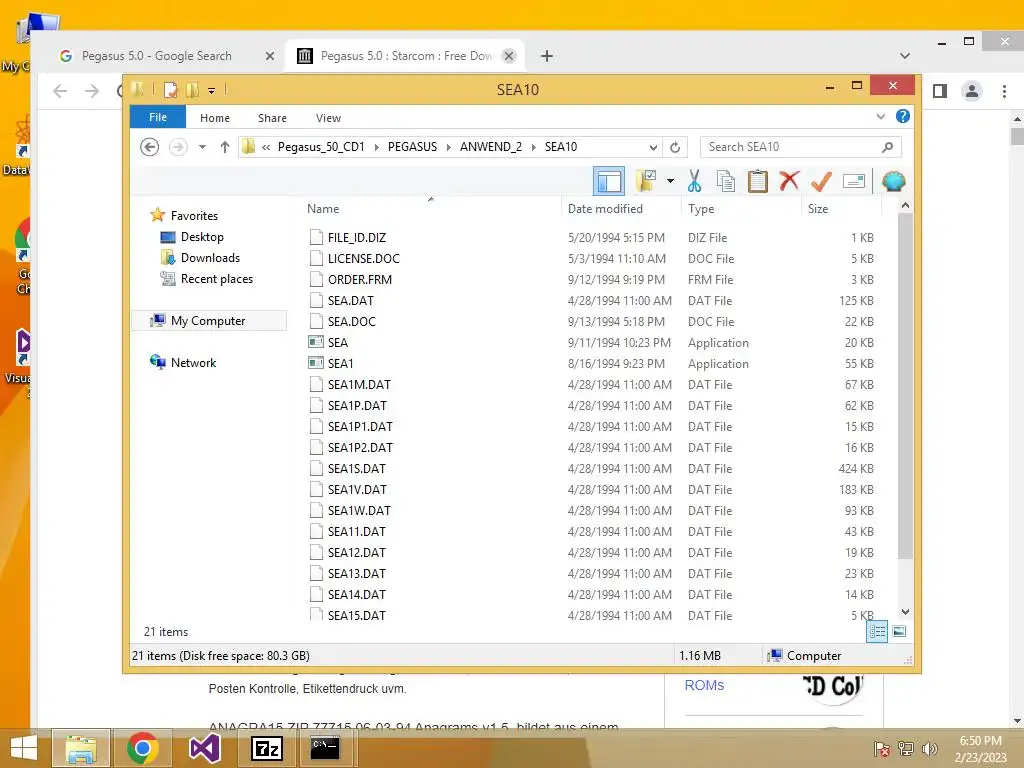The width and height of the screenshot is (1024, 768).
Task: Select Downloads under Favorites
Action: pos(210,258)
